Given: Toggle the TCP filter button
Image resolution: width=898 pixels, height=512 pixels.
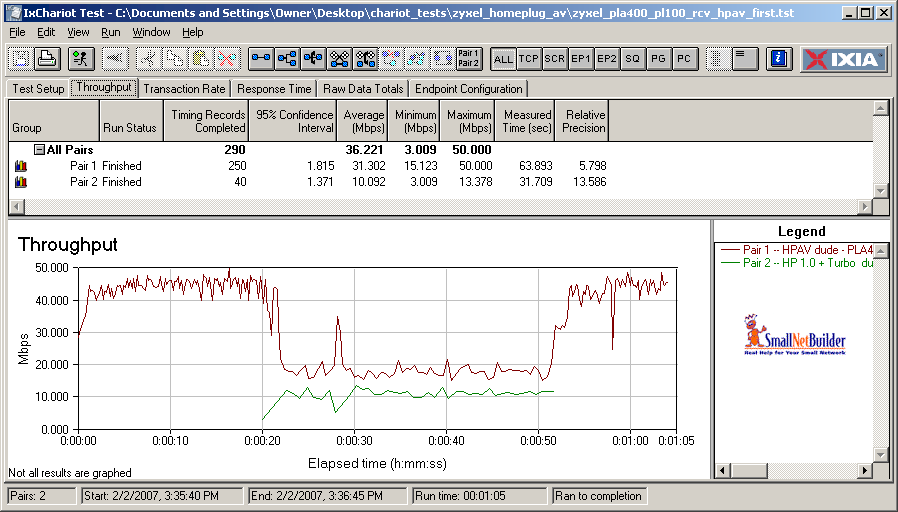Looking at the screenshot, I should tap(529, 59).
